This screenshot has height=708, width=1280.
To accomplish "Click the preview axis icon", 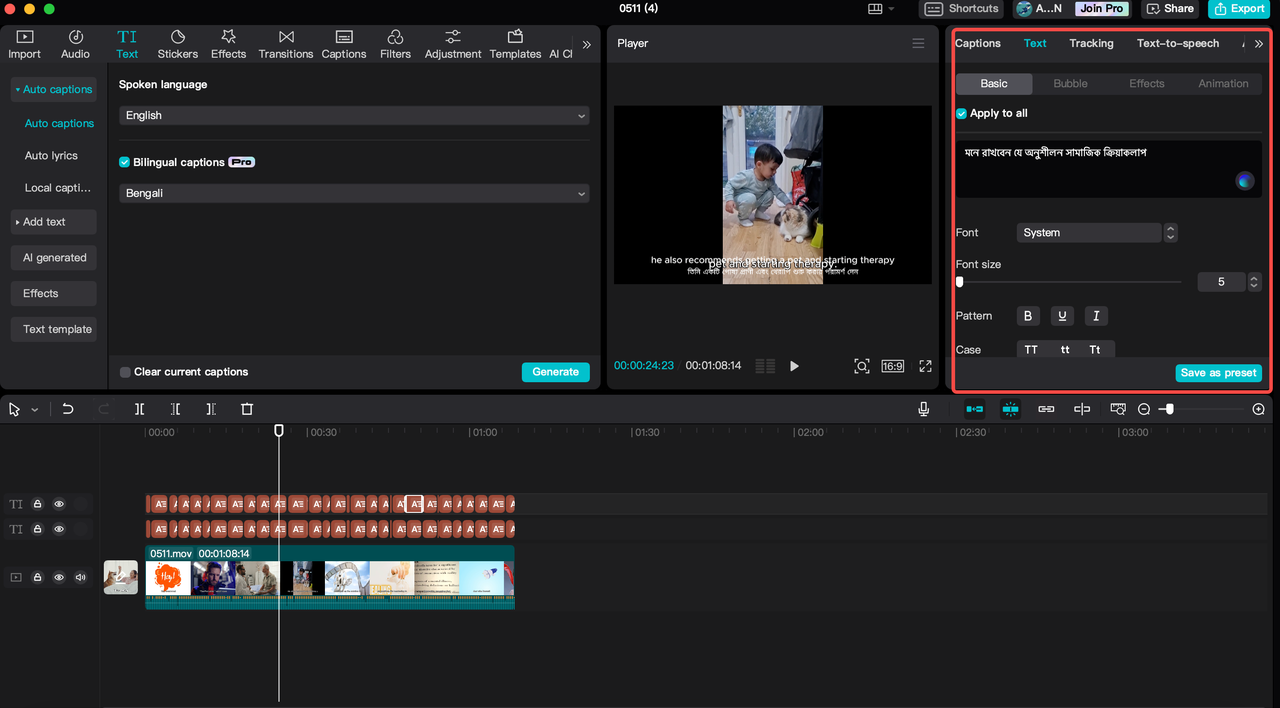I will pyautogui.click(x=1082, y=409).
